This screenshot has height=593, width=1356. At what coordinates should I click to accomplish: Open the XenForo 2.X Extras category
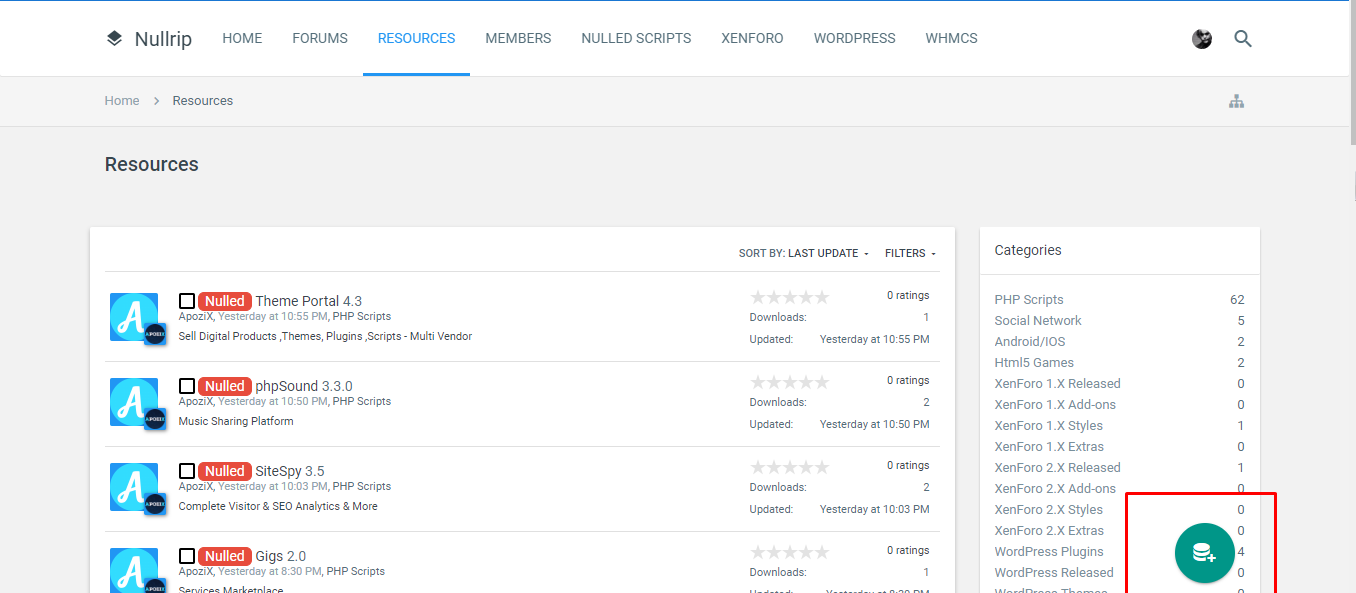[x=1049, y=531]
